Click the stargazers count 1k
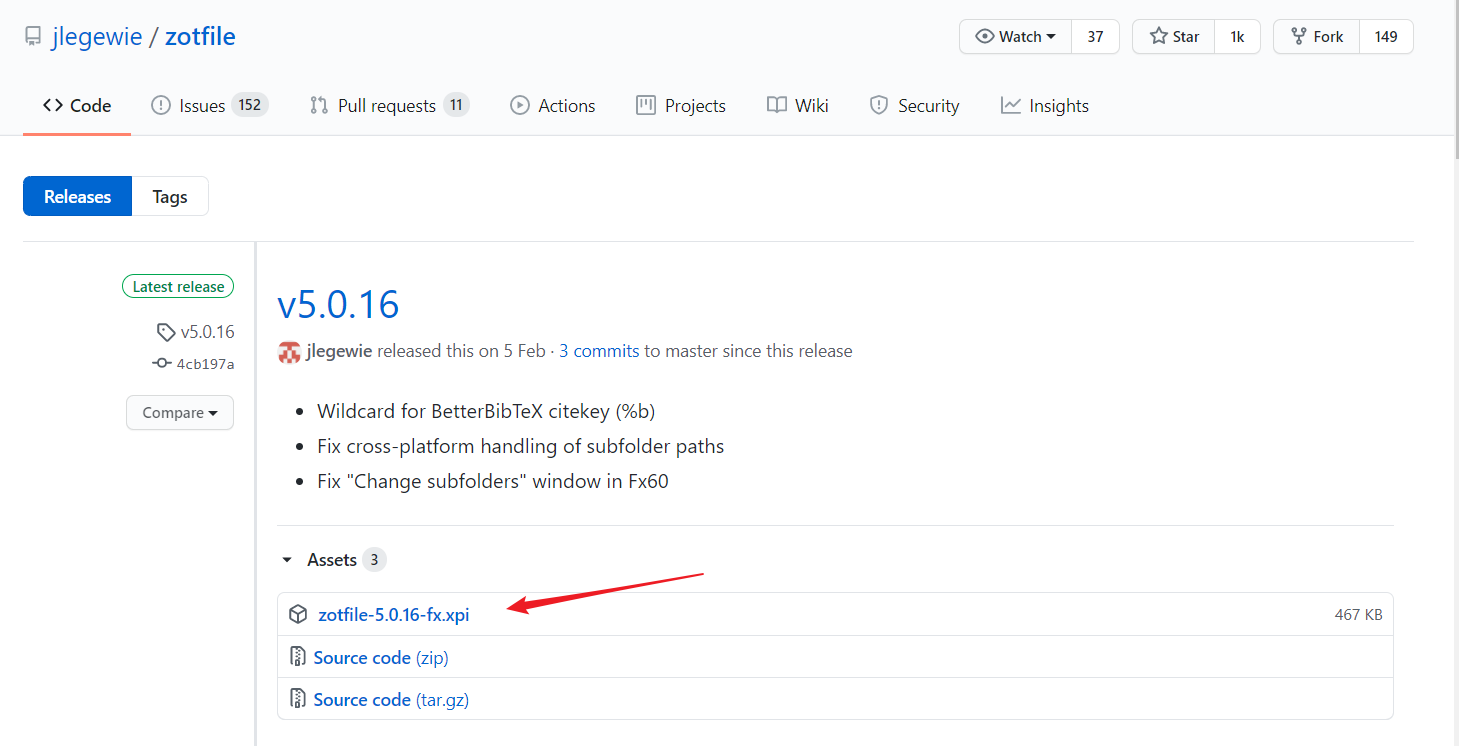This screenshot has width=1459, height=746. click(x=1237, y=36)
